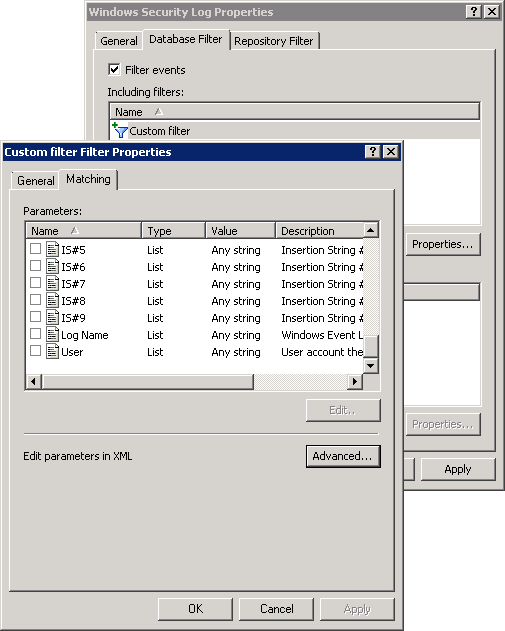Confirm with OK in Custom filter dialog

[x=196, y=608]
